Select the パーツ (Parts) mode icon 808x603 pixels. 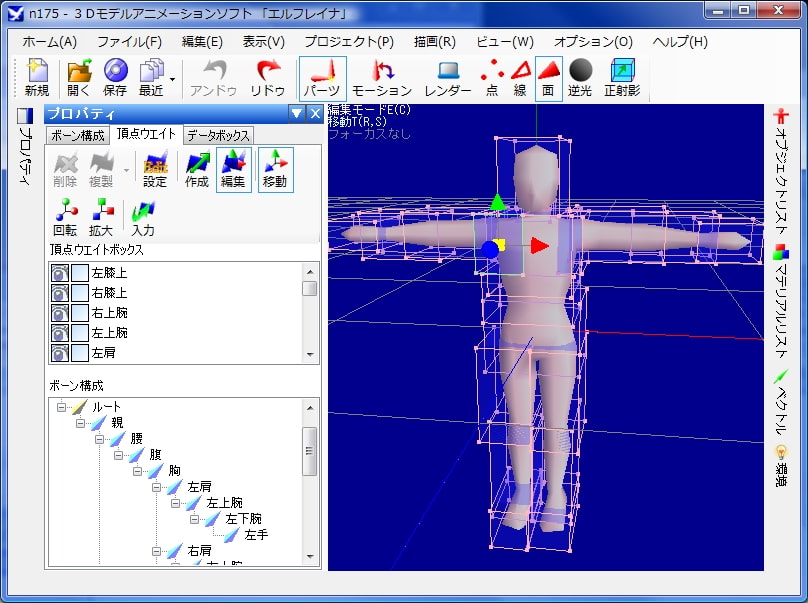322,78
